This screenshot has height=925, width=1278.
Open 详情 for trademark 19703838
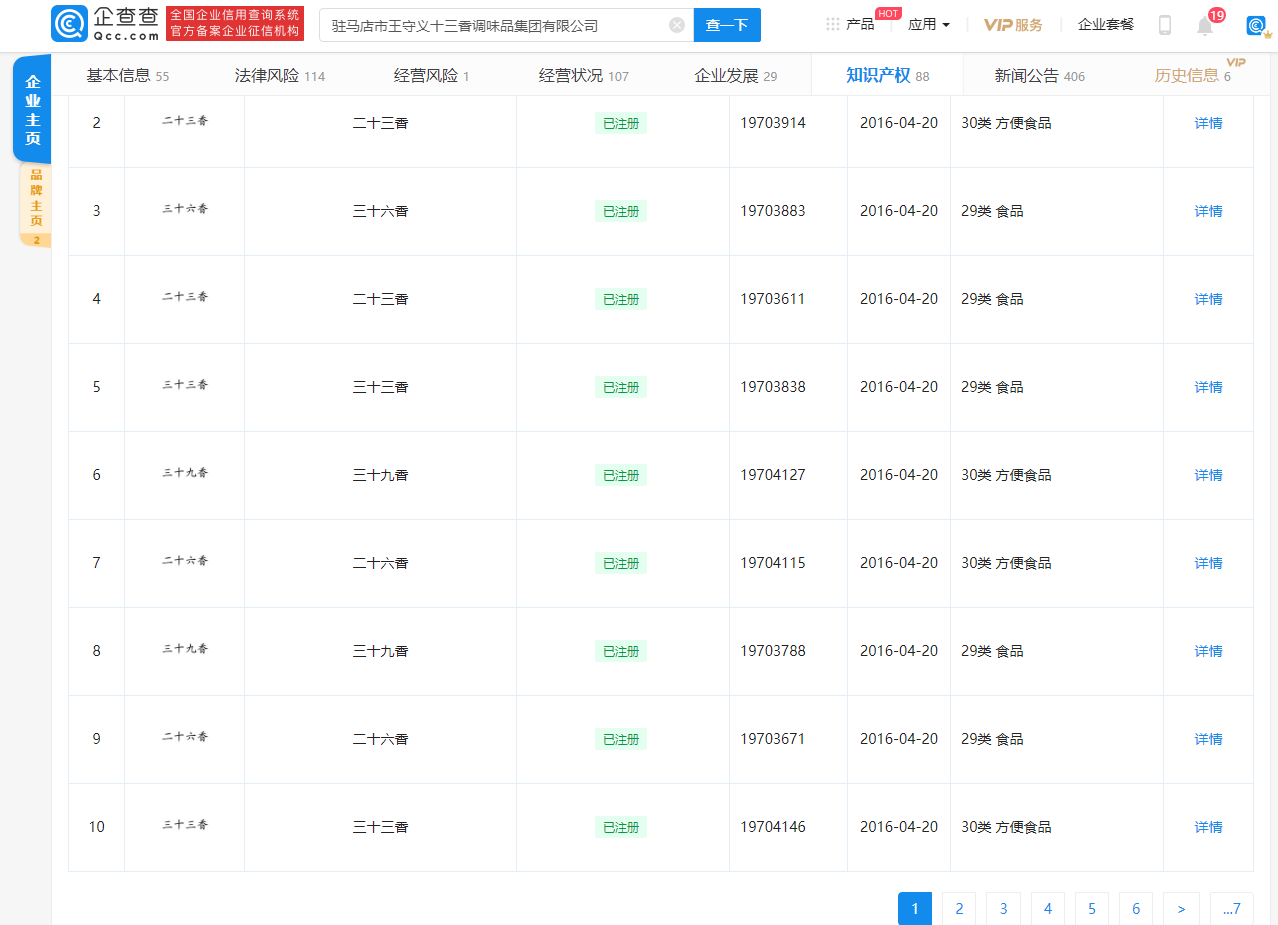1208,387
